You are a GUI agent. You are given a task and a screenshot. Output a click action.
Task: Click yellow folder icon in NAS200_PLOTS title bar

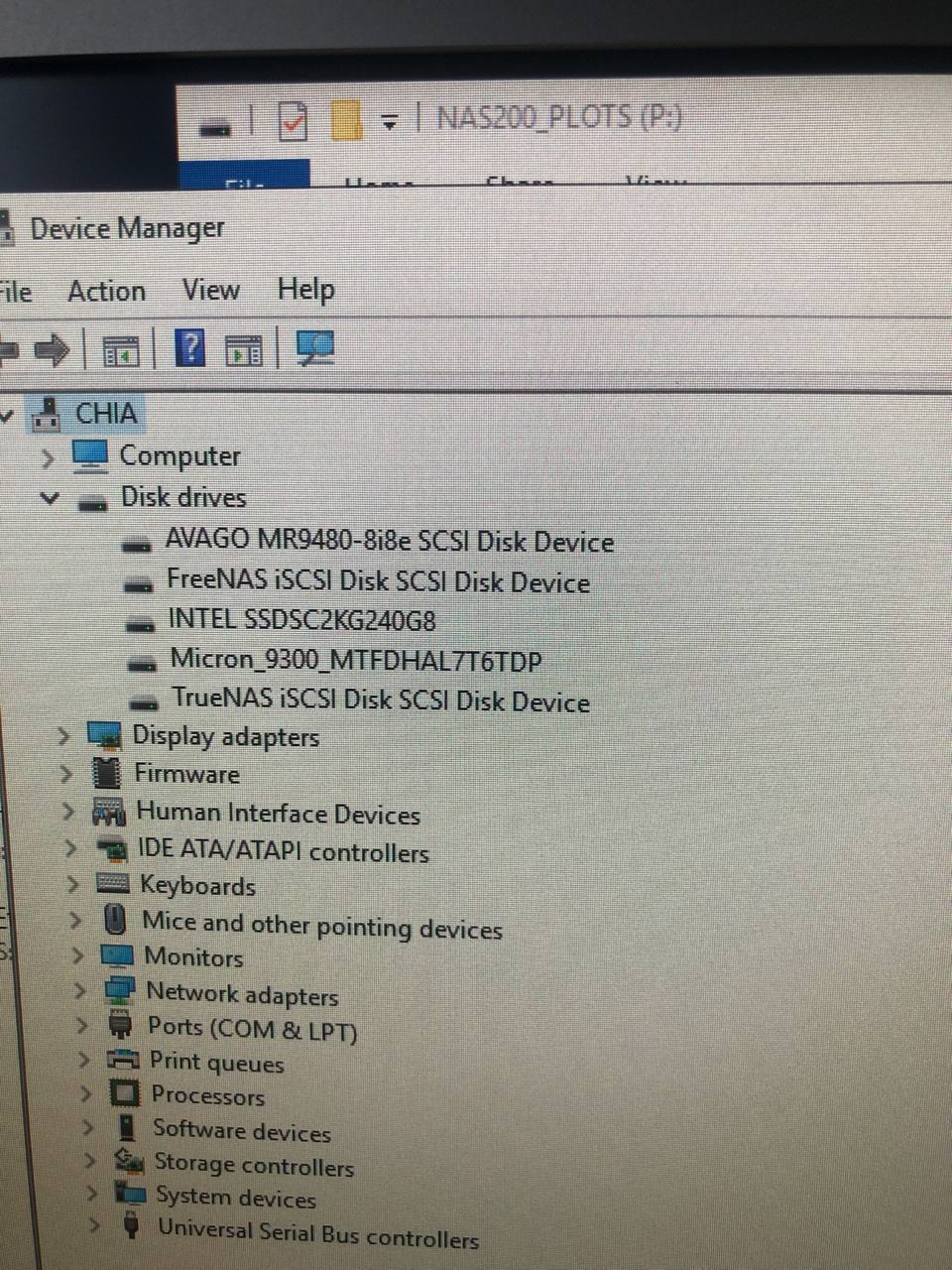pyautogui.click(x=346, y=121)
